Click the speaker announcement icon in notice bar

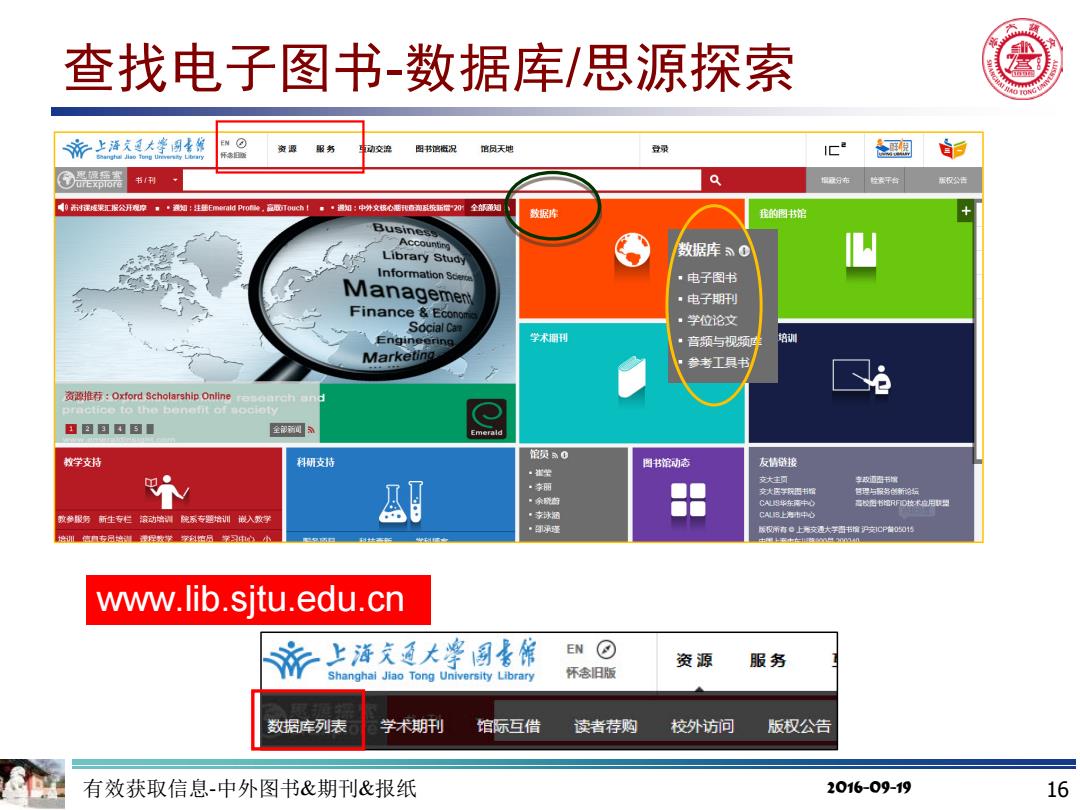click(x=62, y=207)
